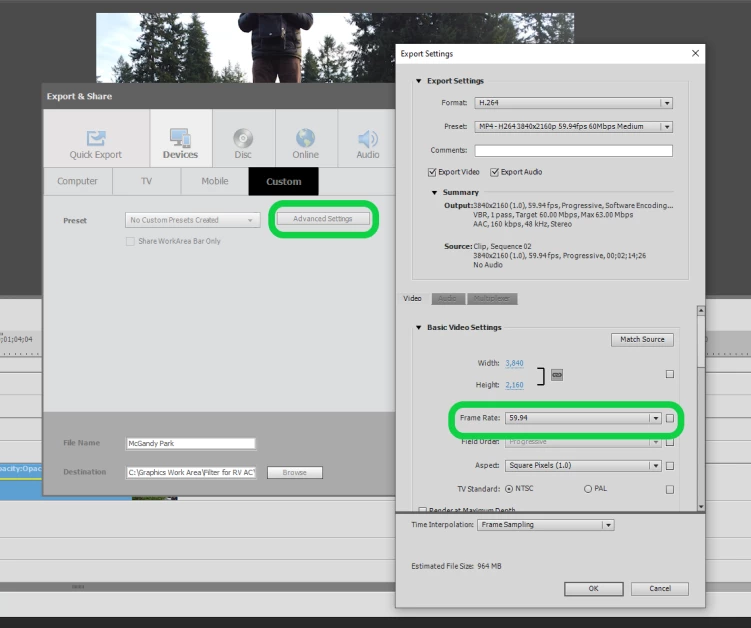Screen dimensions: 751x628
Task: Open the Format H.264 dropdown
Action: (573, 103)
